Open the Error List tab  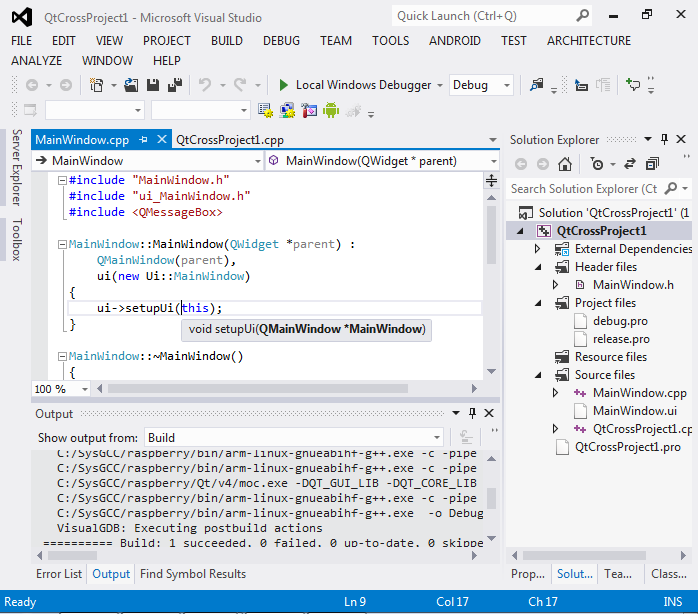[59, 574]
